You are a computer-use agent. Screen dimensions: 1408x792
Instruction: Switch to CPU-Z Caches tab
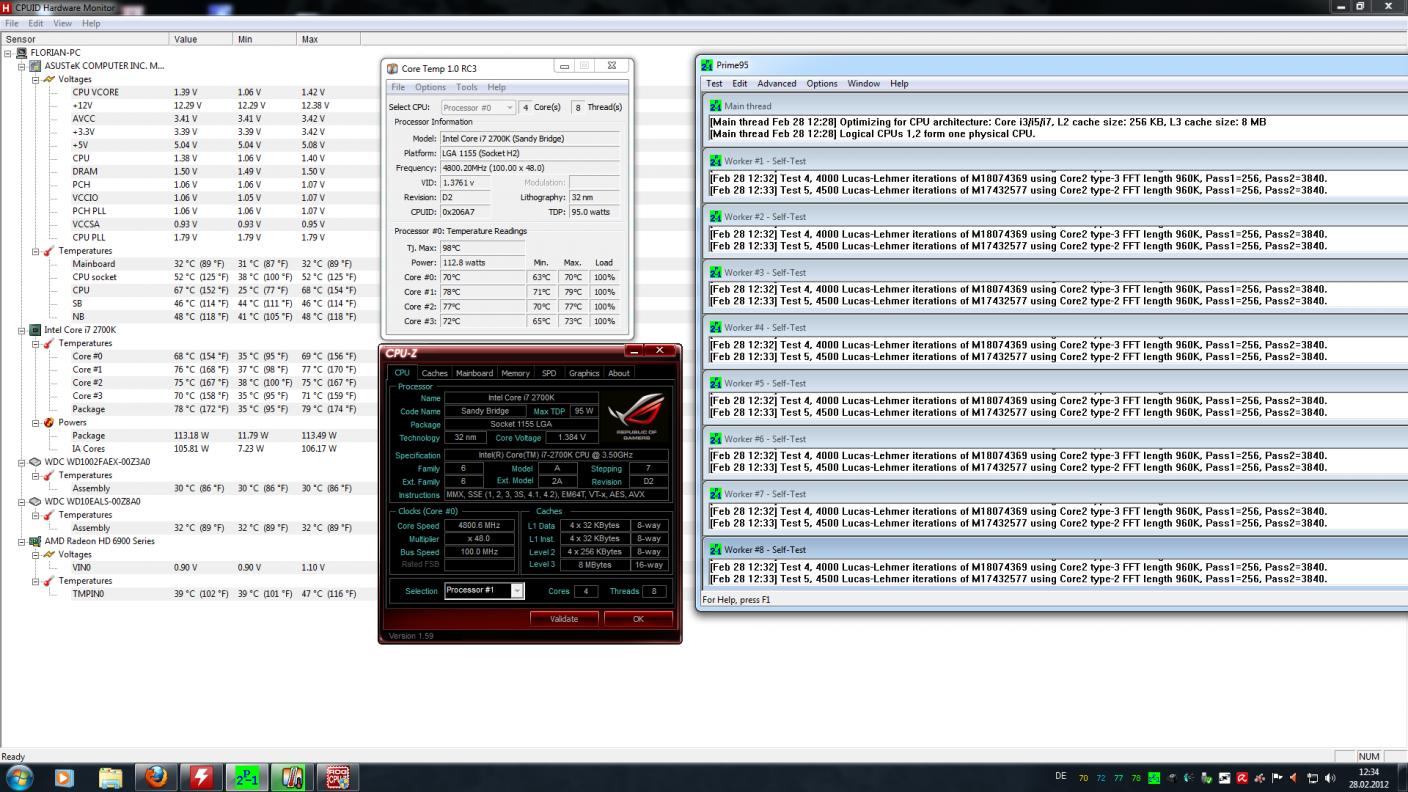pyautogui.click(x=434, y=373)
